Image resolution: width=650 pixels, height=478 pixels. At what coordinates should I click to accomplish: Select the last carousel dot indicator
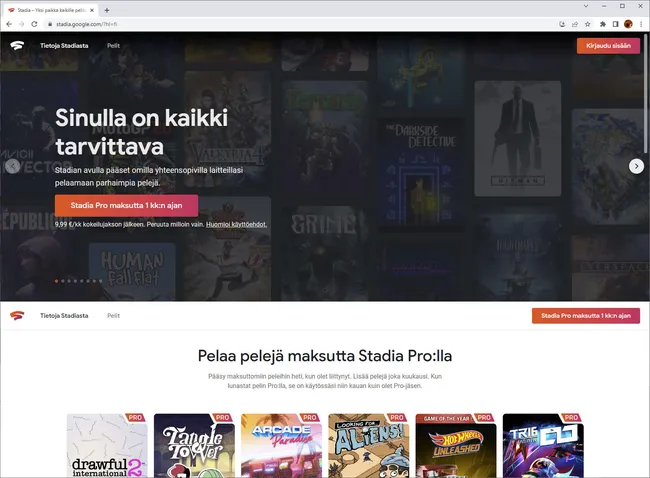[x=100, y=281]
